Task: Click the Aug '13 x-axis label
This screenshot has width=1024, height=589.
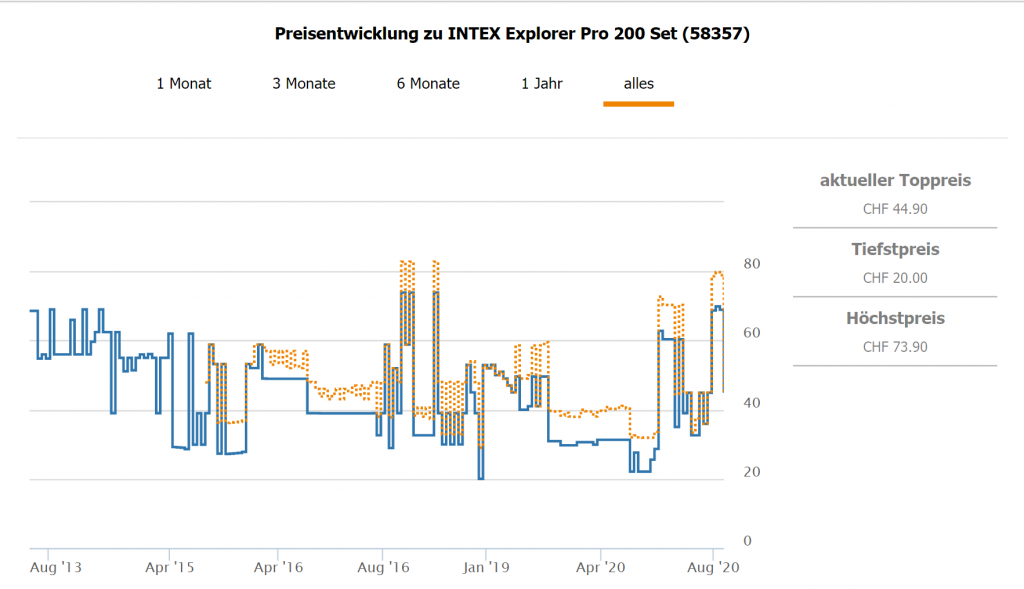Action: tap(57, 567)
